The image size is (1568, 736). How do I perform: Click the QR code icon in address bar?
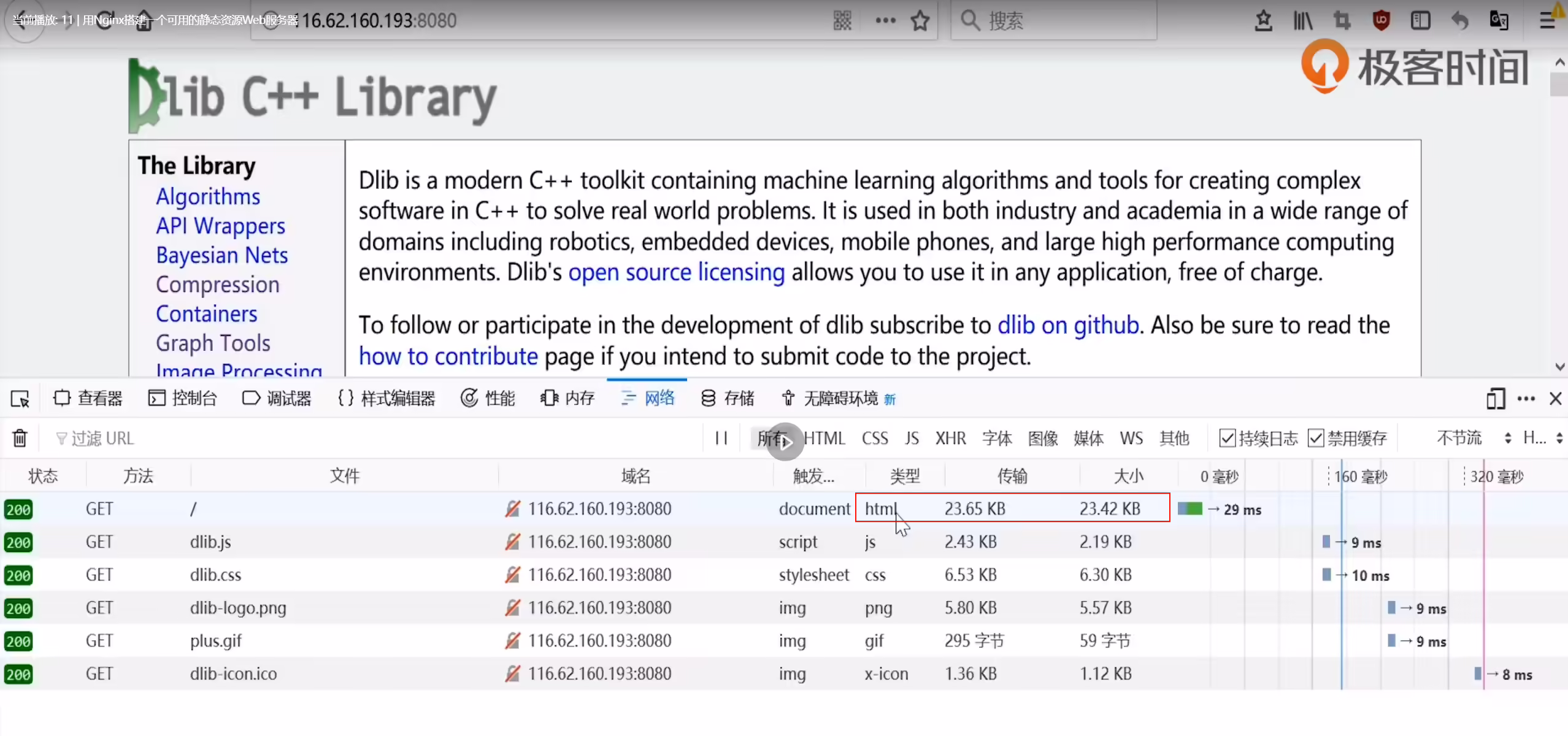(842, 21)
